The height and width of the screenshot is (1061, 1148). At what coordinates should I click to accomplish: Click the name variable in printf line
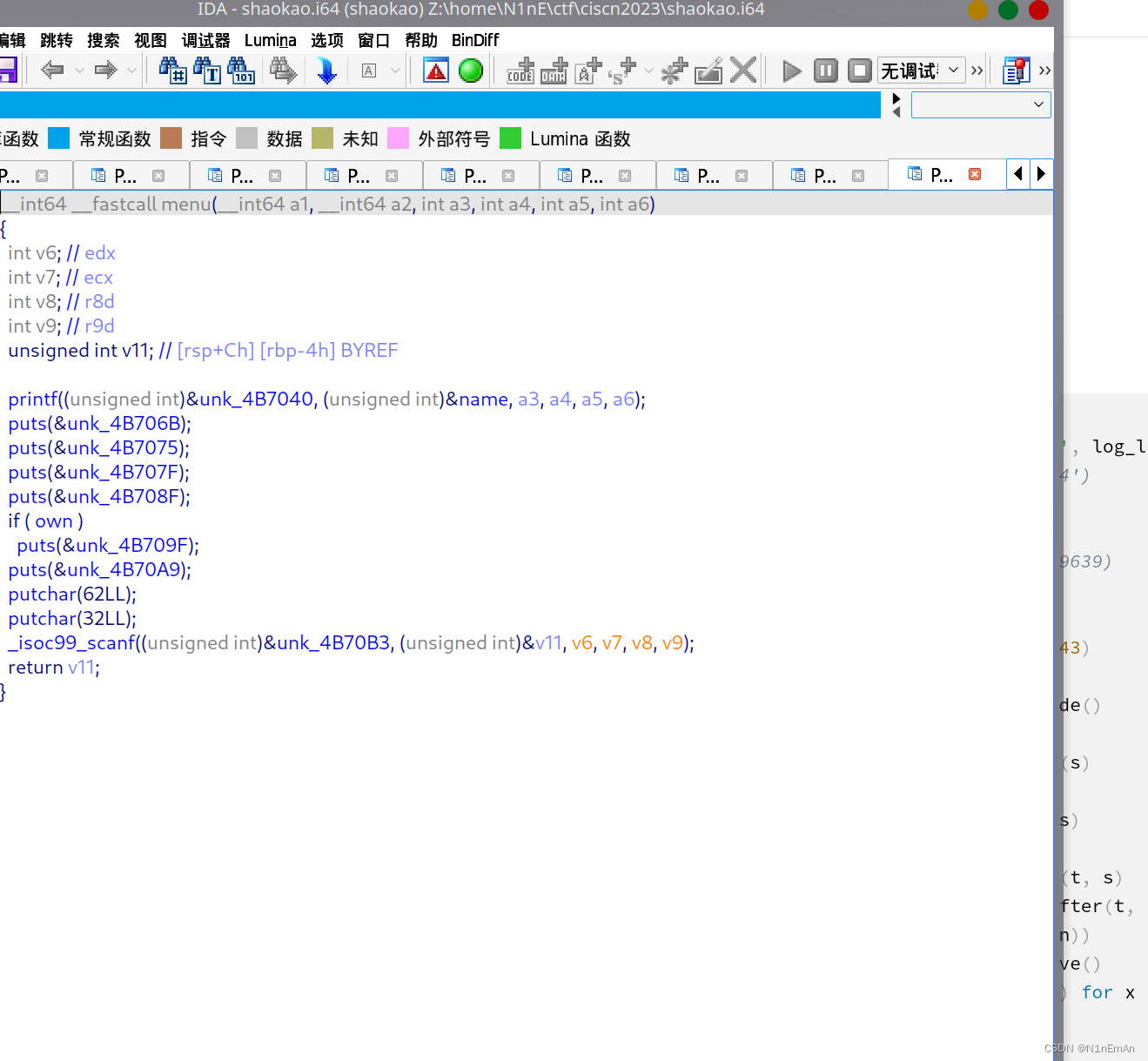[484, 399]
